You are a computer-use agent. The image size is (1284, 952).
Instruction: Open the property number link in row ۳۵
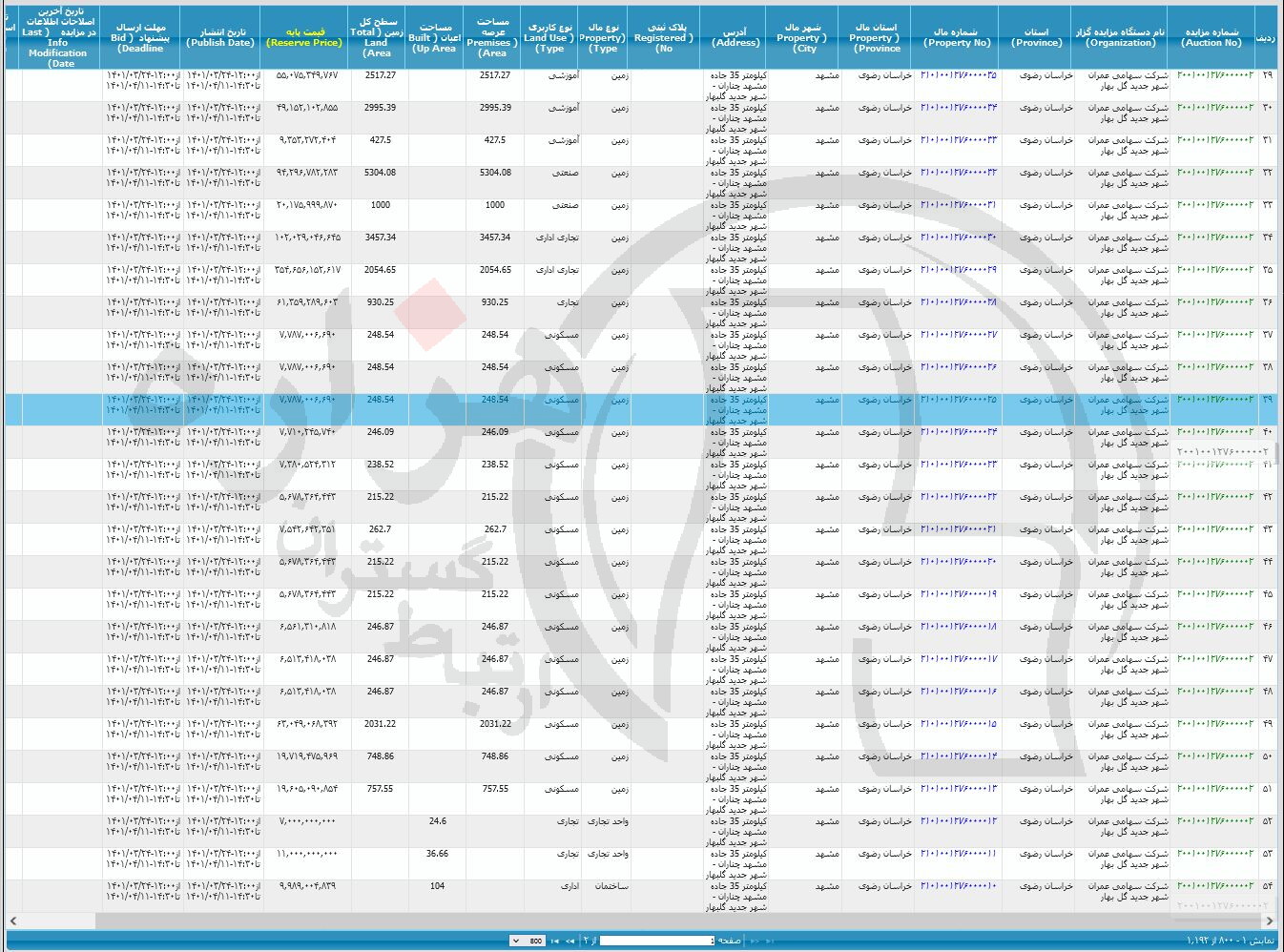[958, 270]
